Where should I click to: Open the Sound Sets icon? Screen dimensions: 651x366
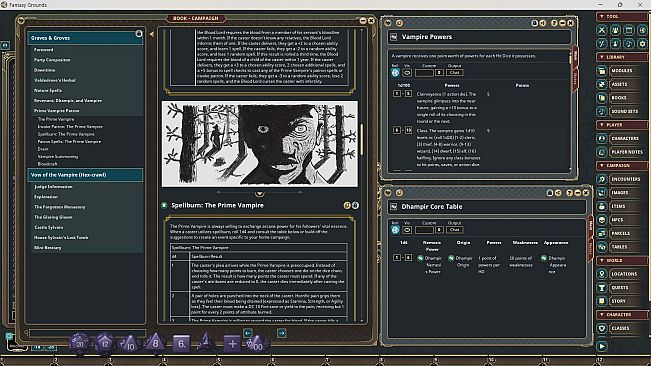(602, 111)
